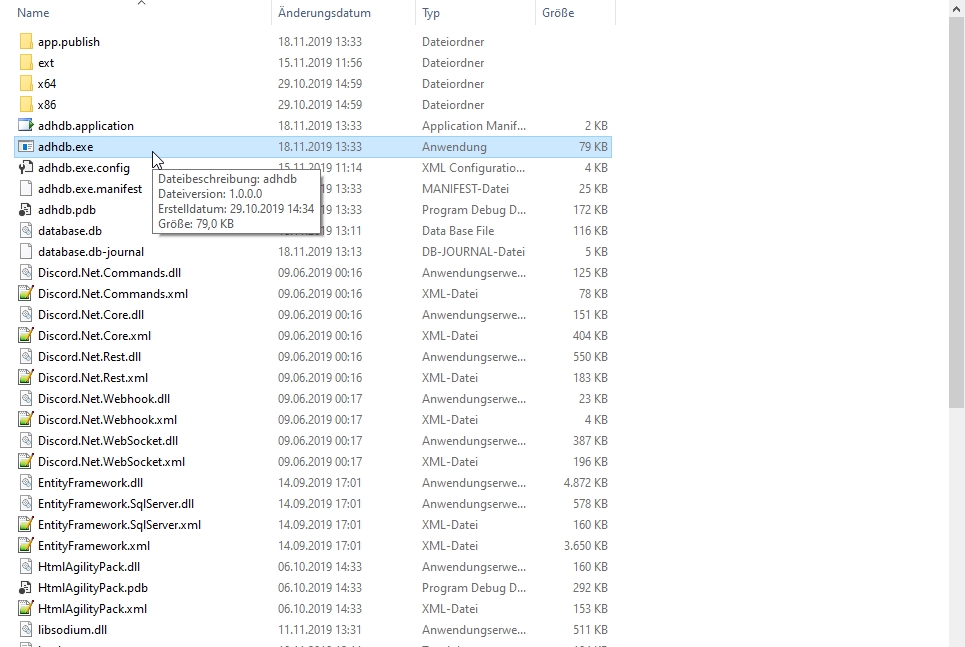Select file name EntityFramework.SqlServer.dll
Screen dimensions: 965x647
pos(116,504)
